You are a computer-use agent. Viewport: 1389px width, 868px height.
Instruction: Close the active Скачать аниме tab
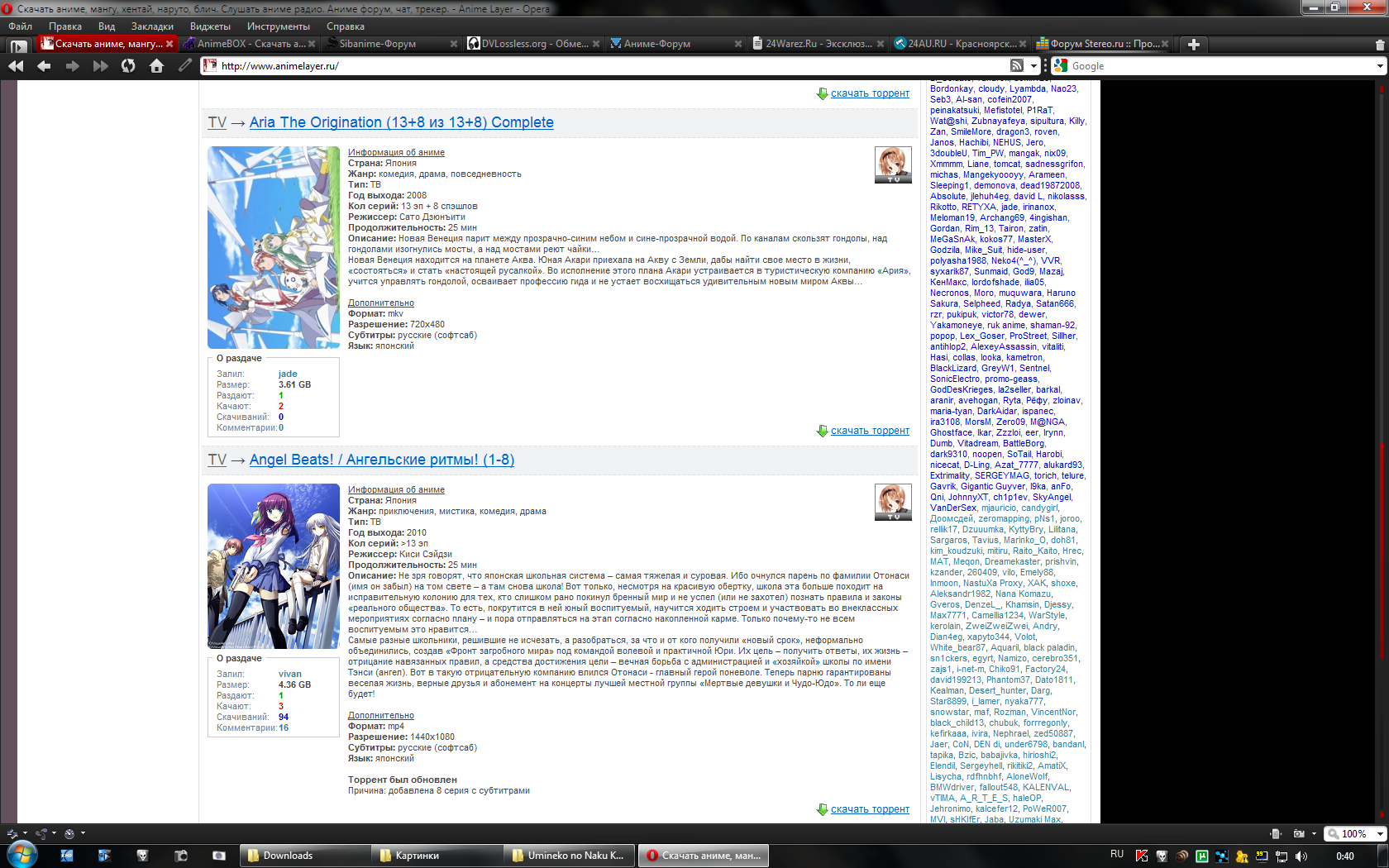(x=169, y=44)
